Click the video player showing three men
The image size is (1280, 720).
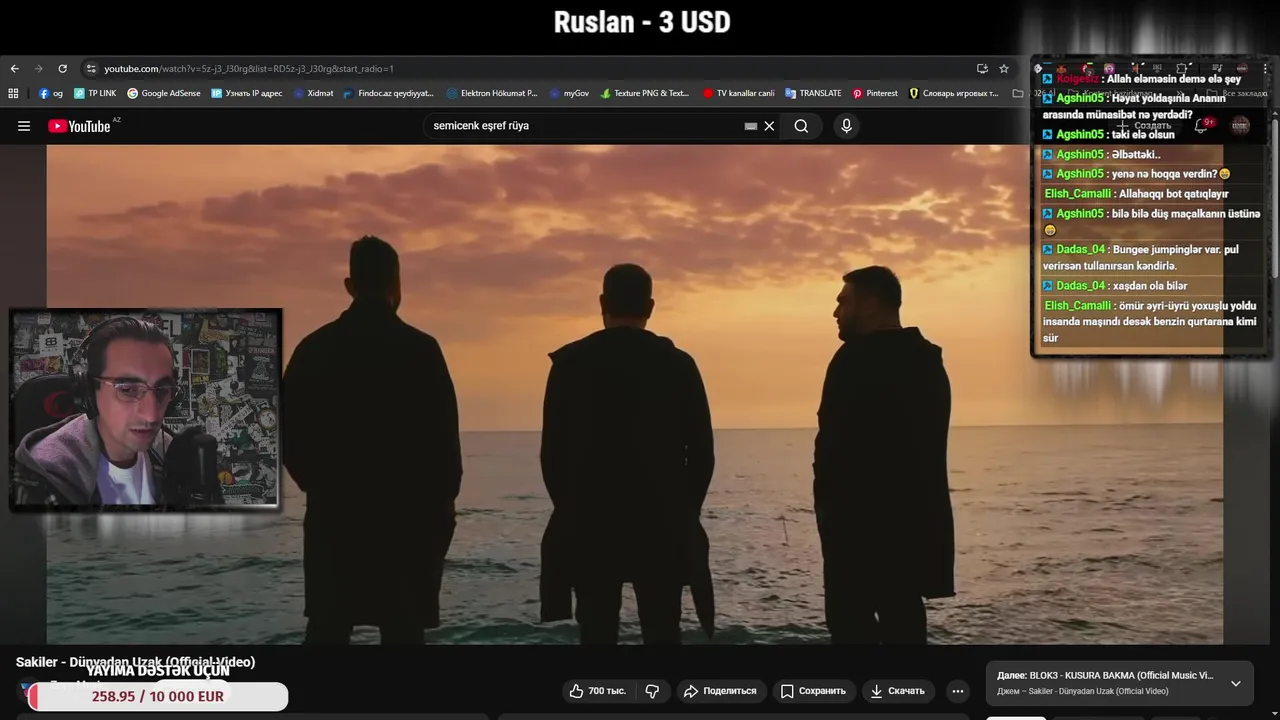coord(634,394)
